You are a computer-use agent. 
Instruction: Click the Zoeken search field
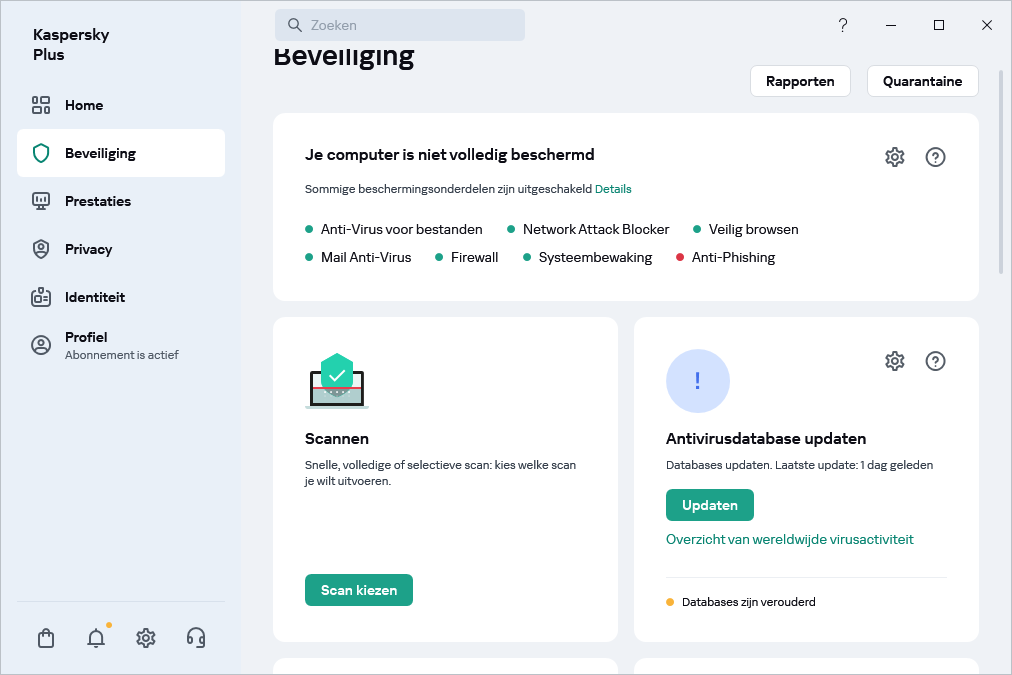(400, 25)
